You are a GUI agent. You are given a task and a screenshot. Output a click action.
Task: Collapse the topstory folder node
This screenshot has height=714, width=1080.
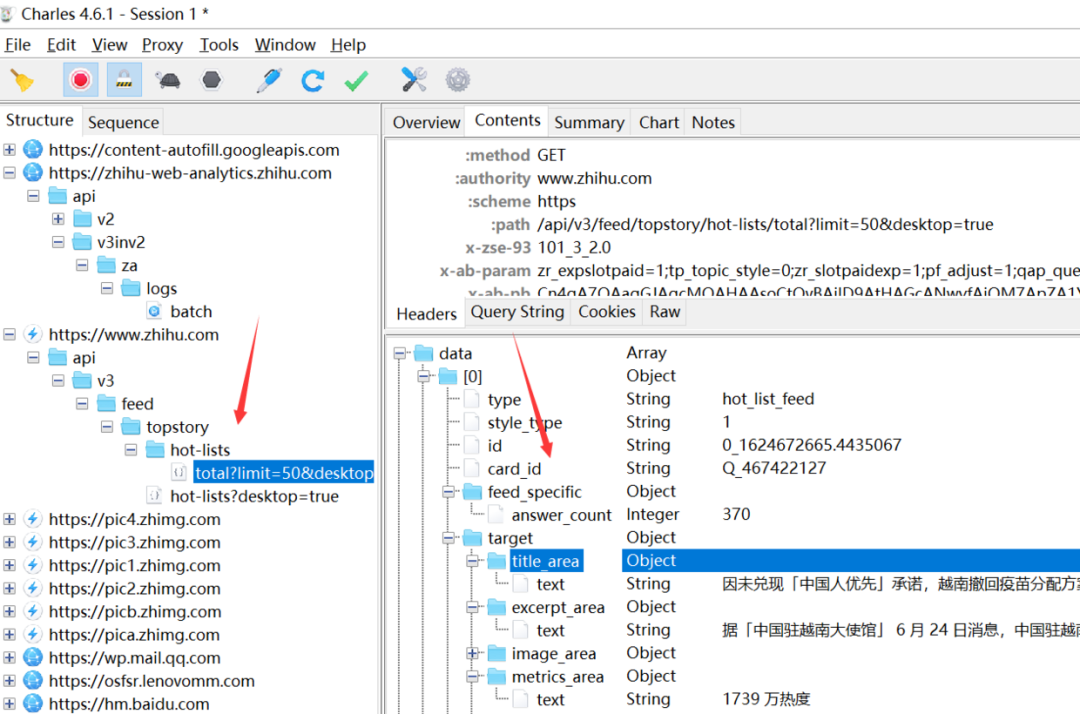point(107,427)
